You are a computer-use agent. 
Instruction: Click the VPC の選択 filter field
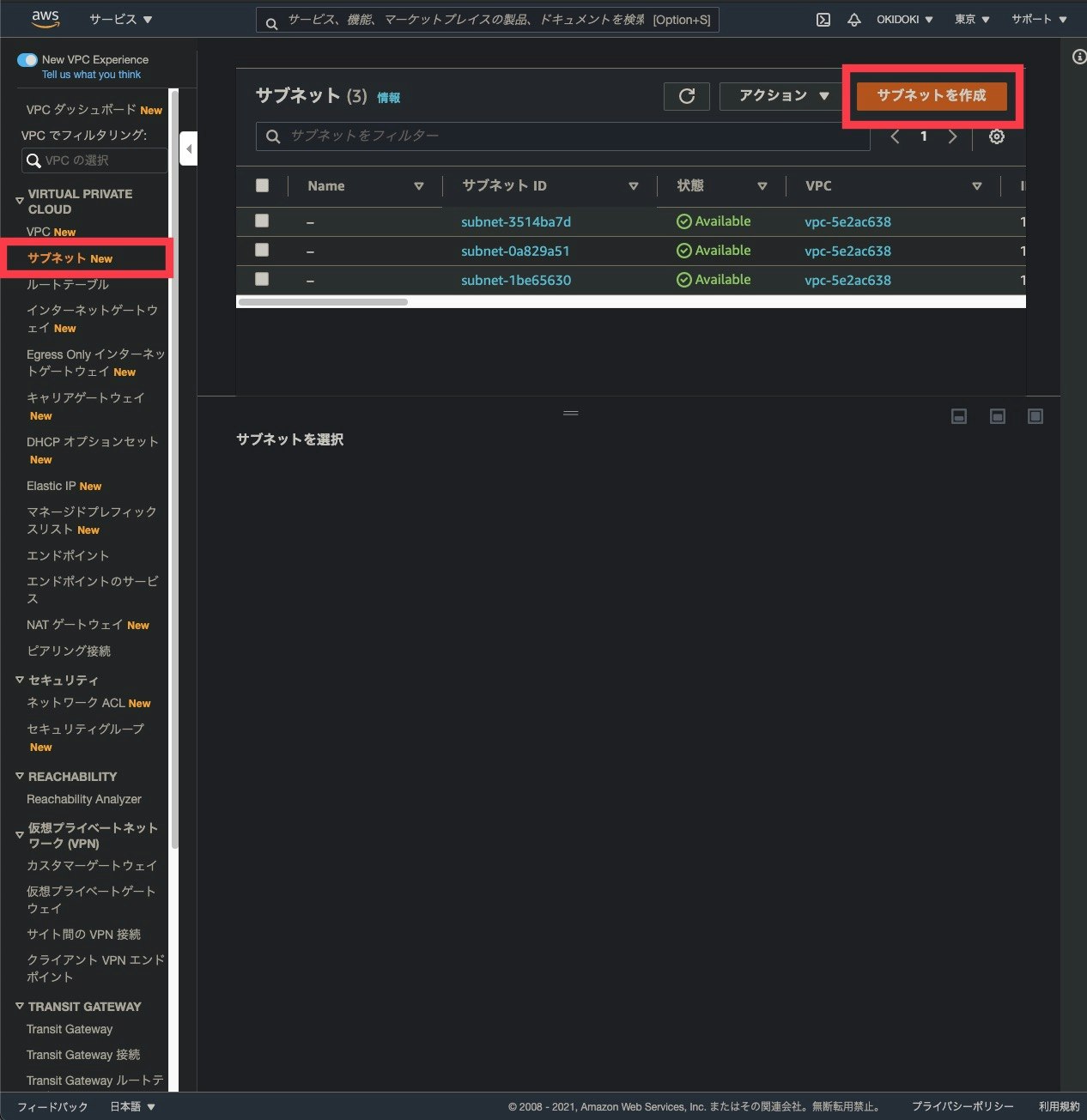pyautogui.click(x=94, y=160)
